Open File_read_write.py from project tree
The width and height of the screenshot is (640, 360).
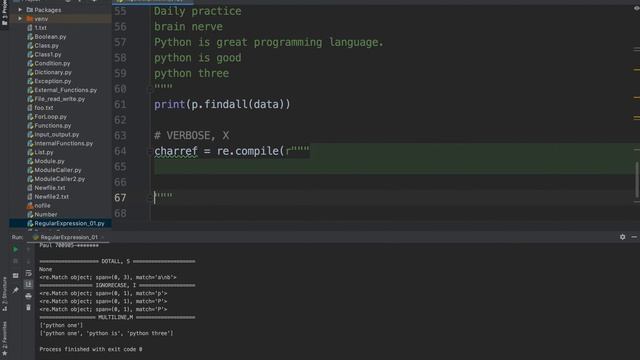coord(60,99)
